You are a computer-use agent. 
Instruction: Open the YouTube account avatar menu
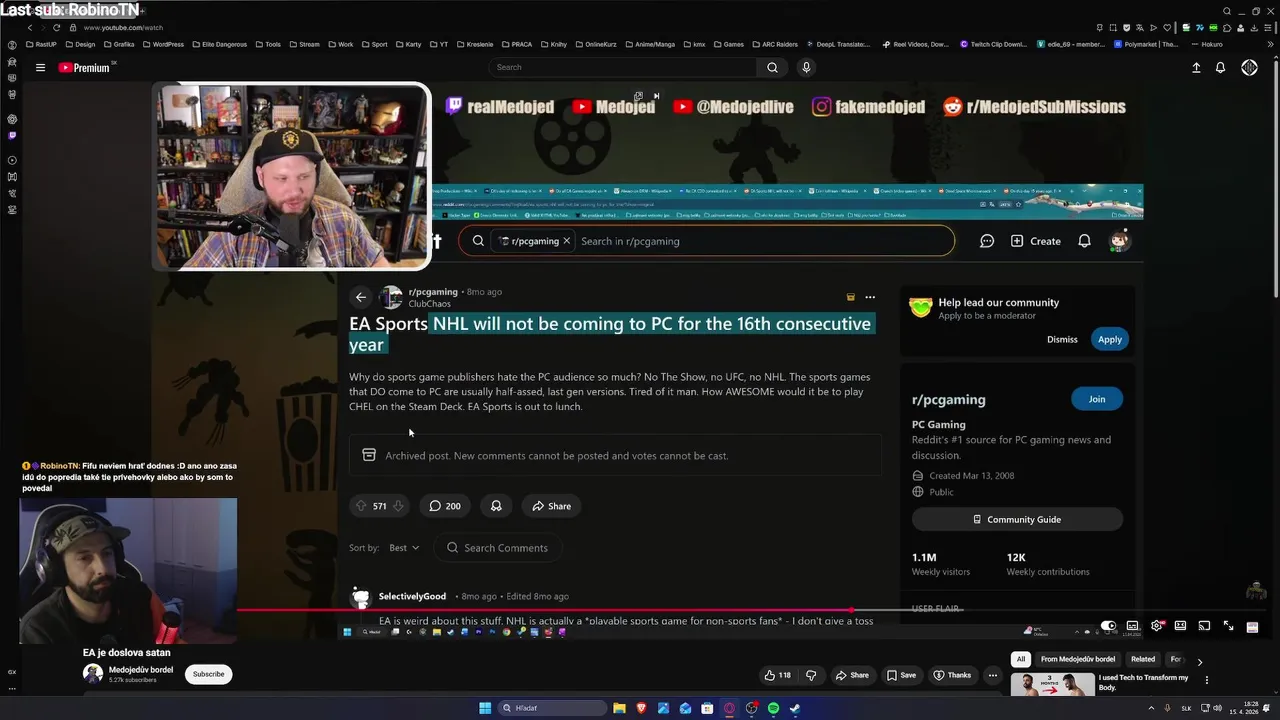tap(1249, 67)
